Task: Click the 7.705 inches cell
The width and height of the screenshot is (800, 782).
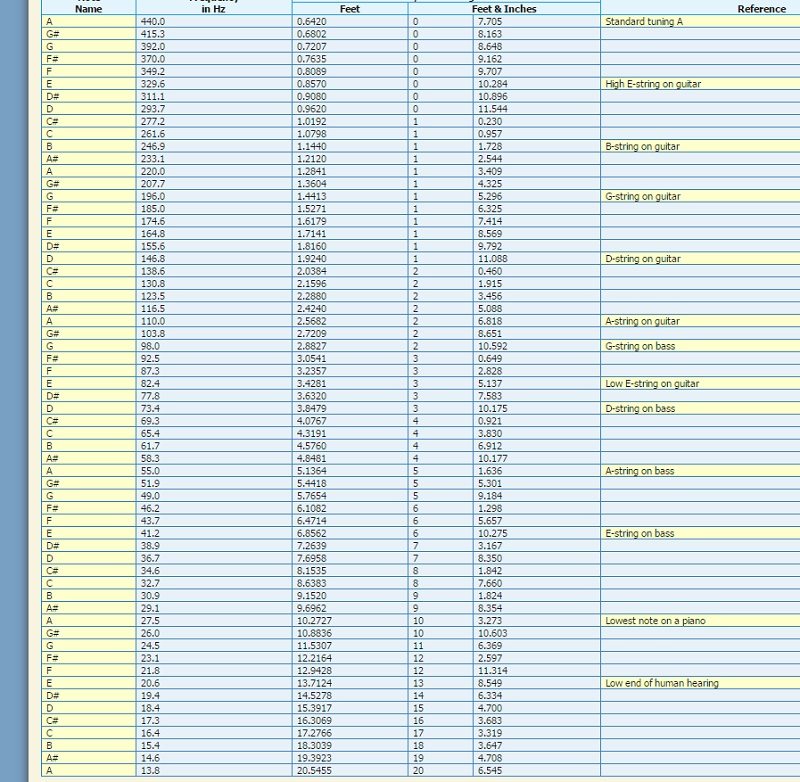Action: pyautogui.click(x=537, y=21)
